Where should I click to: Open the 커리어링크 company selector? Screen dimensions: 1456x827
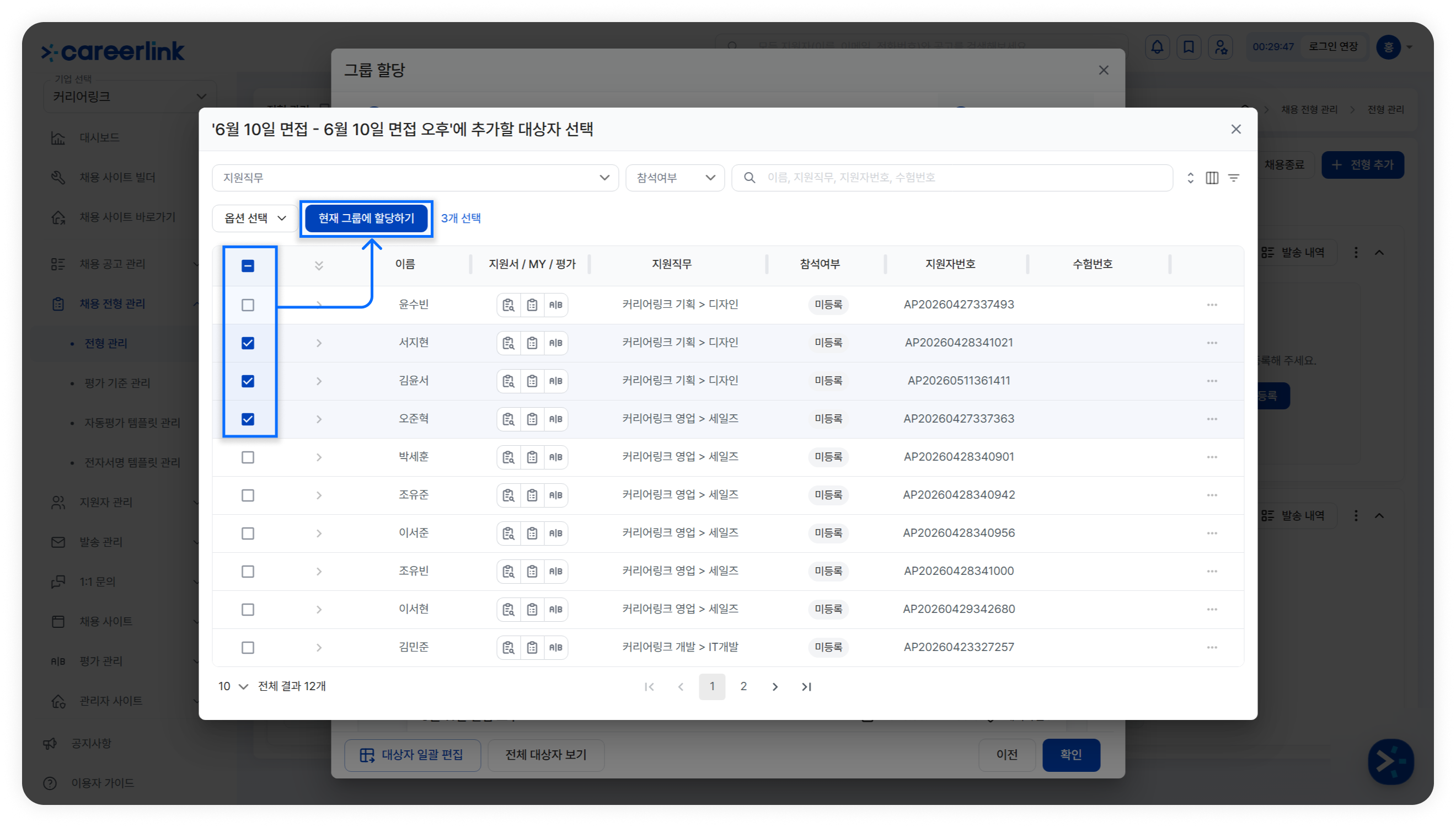tap(130, 97)
